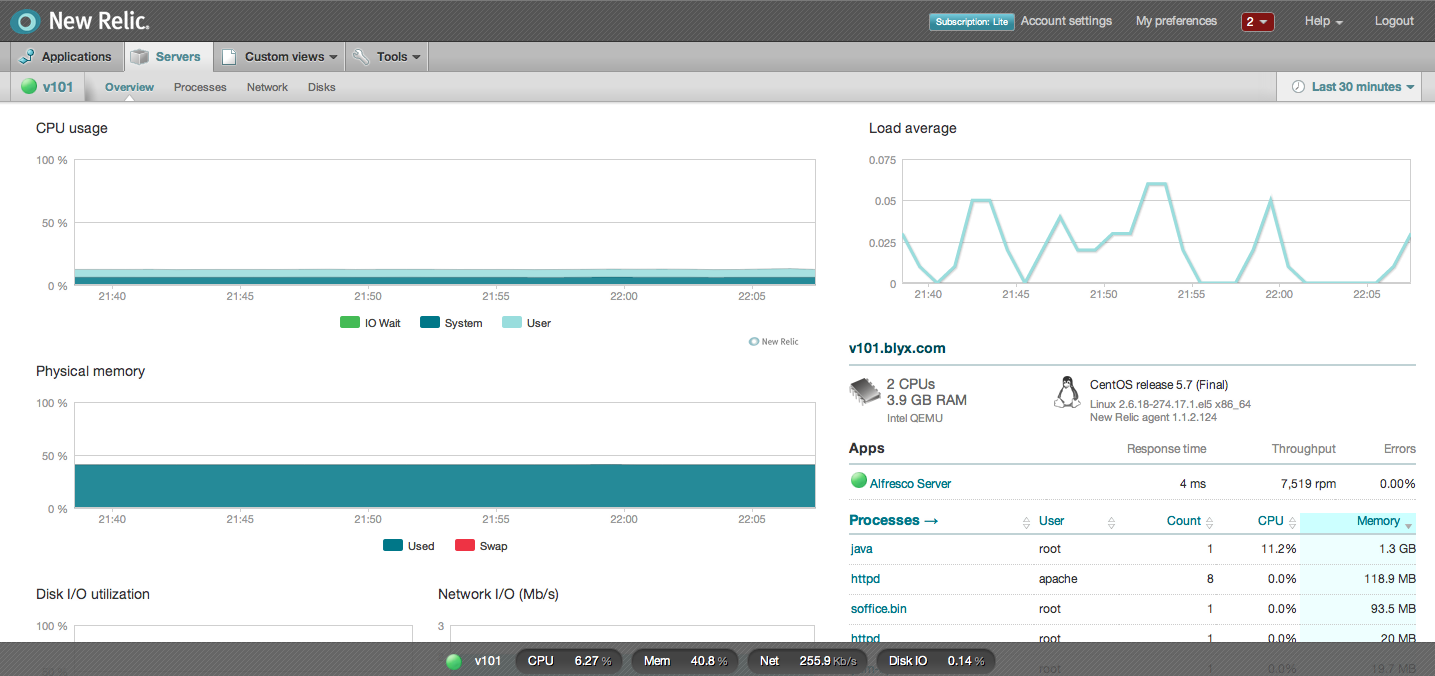This screenshot has height=676, width=1435.
Task: Click the New Relic logo icon
Action: pos(26,20)
